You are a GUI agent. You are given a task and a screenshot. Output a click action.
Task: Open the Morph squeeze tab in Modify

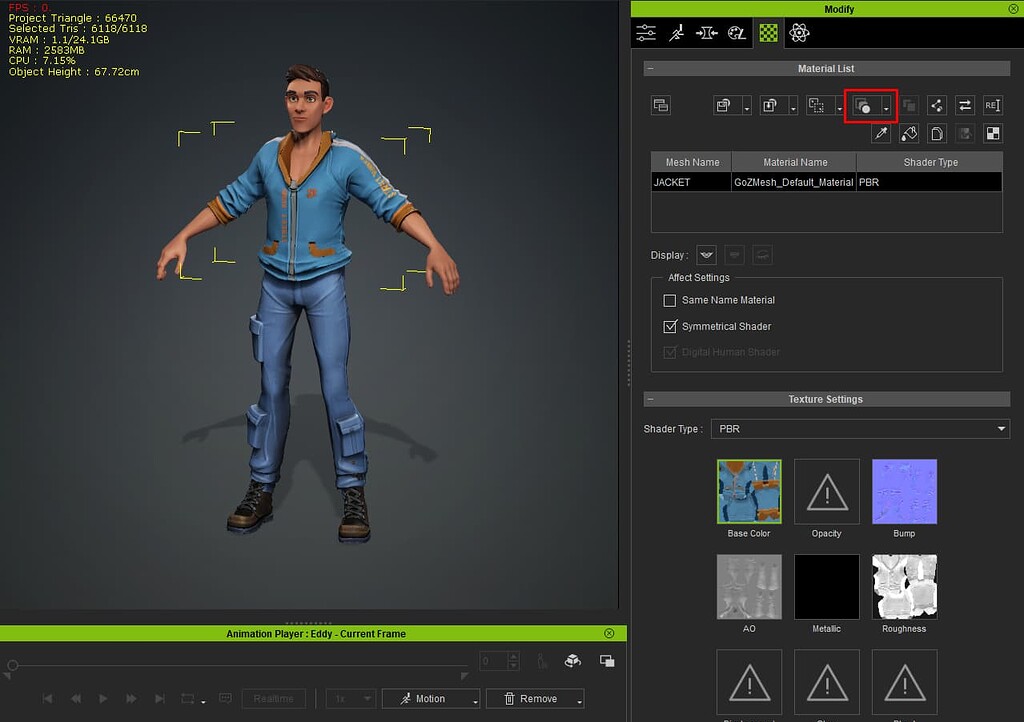pos(707,33)
